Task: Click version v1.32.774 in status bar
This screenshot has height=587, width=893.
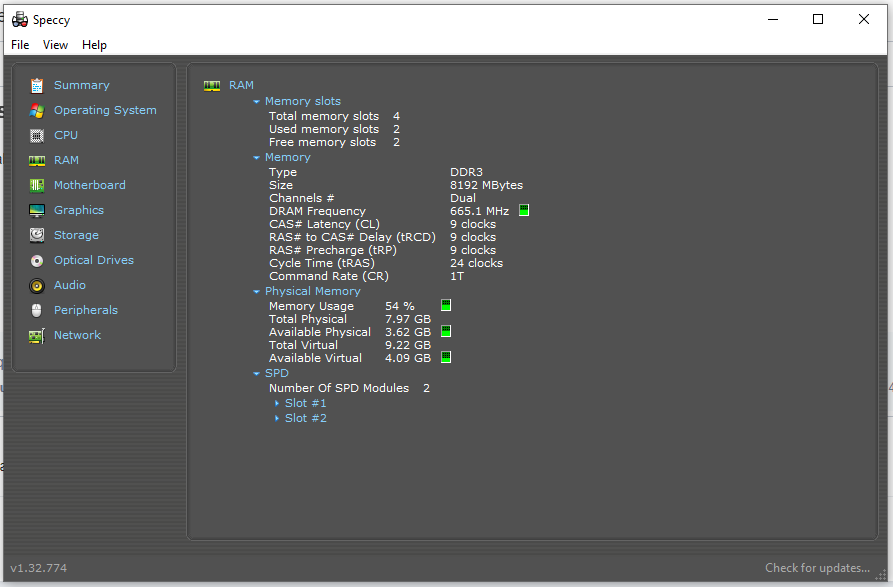Action: [38, 568]
